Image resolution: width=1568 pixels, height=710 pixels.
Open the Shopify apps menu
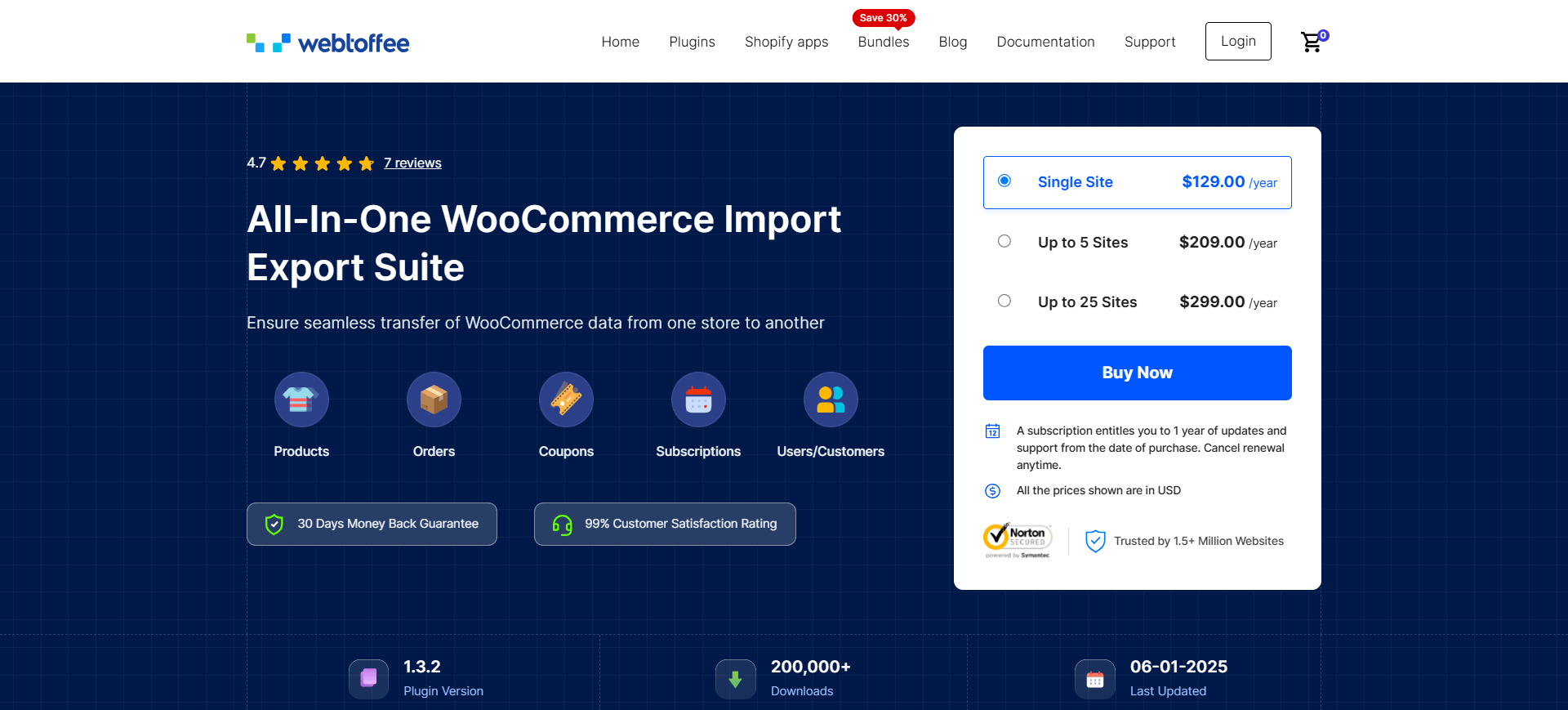pyautogui.click(x=786, y=42)
